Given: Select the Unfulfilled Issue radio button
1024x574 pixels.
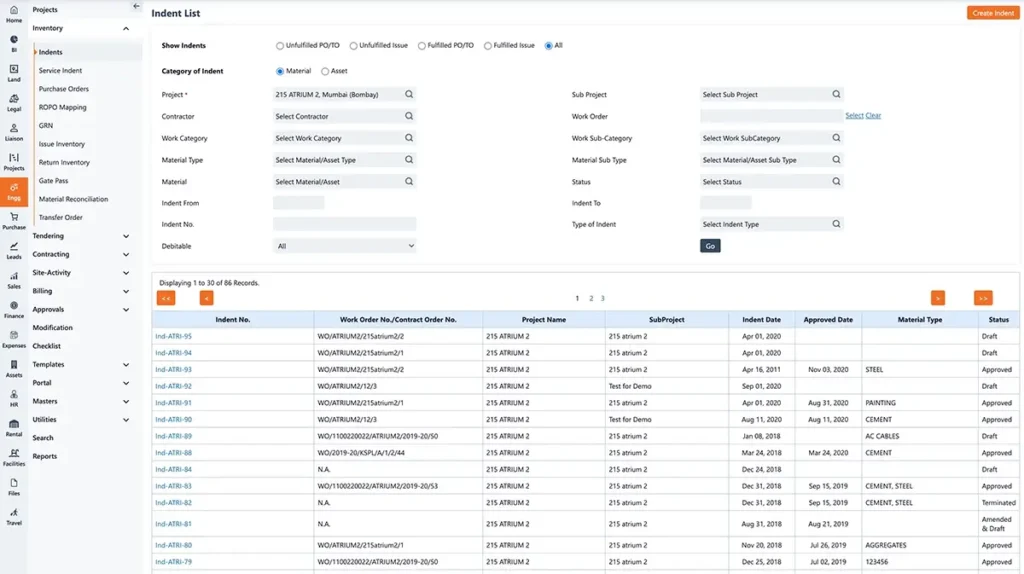Looking at the screenshot, I should point(353,46).
